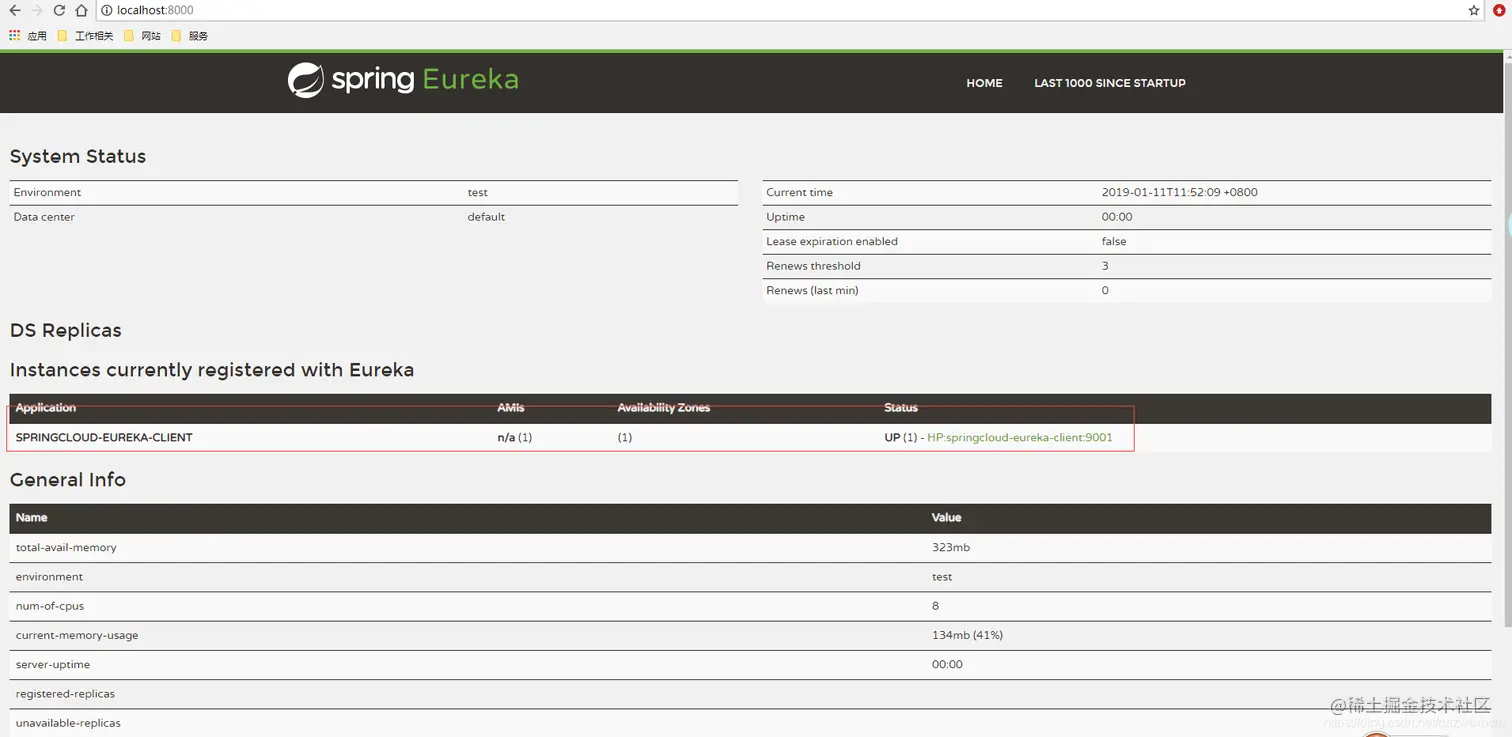The height and width of the screenshot is (737, 1512).
Task: Click the Spring Eureka logo
Action: coord(403,80)
